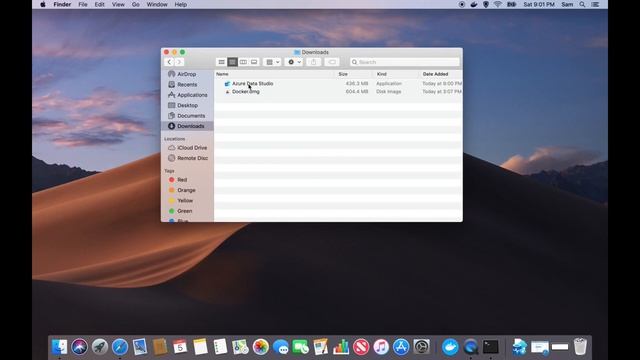Open Safari from the Dock

(x=120, y=347)
